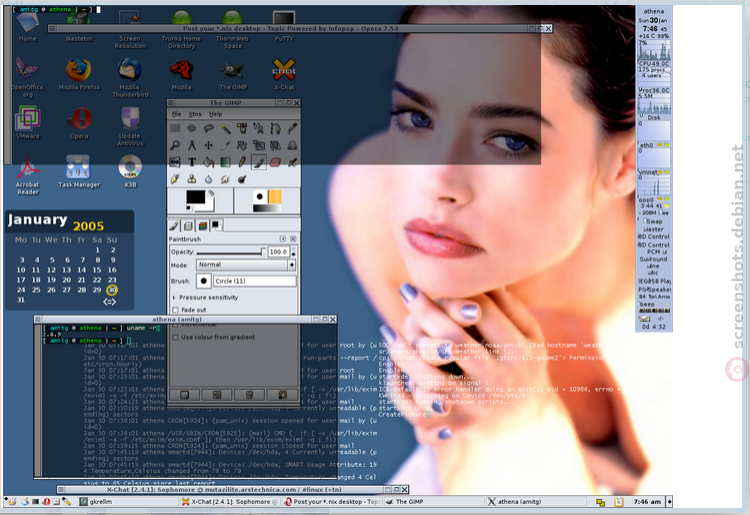Switch to gkrellm in the taskbar

point(127,502)
